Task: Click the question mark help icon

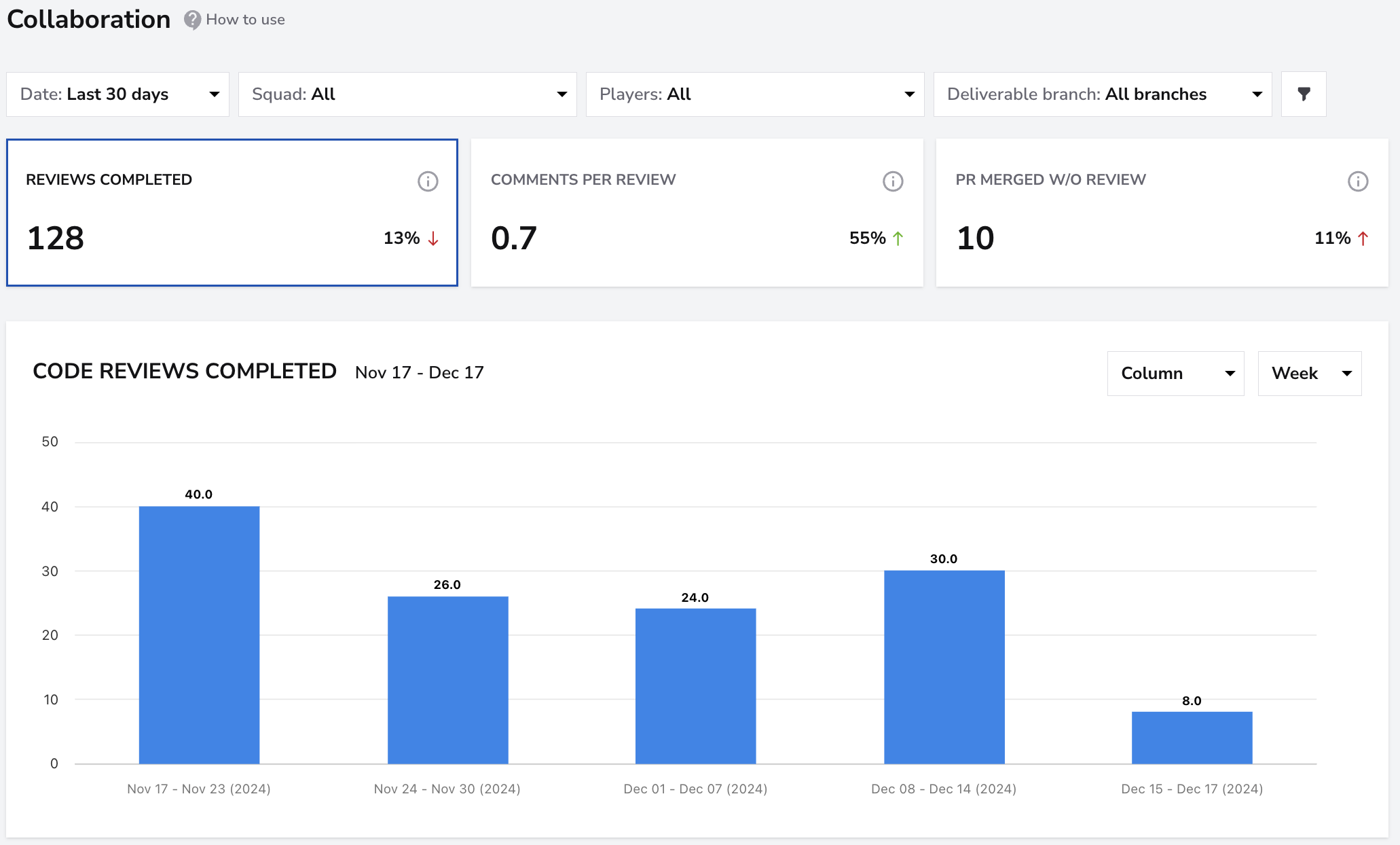Action: tap(192, 20)
